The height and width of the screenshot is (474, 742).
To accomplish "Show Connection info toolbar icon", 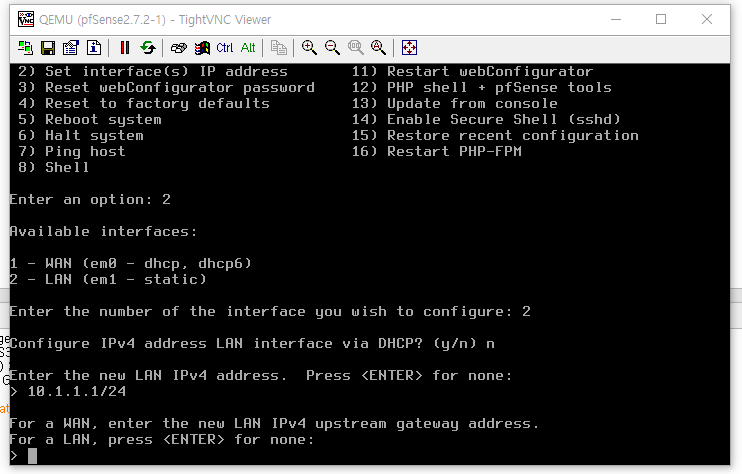I will point(94,48).
